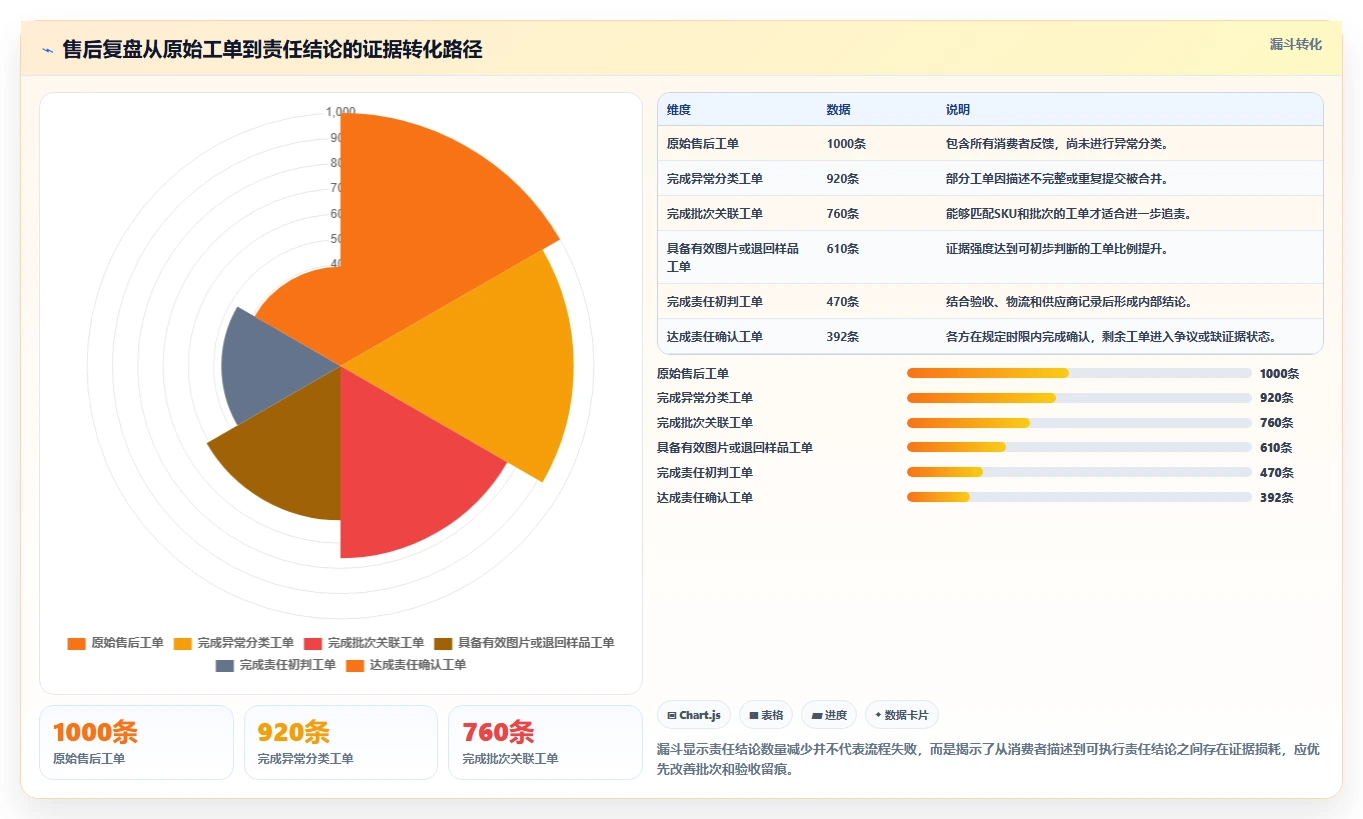Open the 表格 tag chip

[x=766, y=715]
